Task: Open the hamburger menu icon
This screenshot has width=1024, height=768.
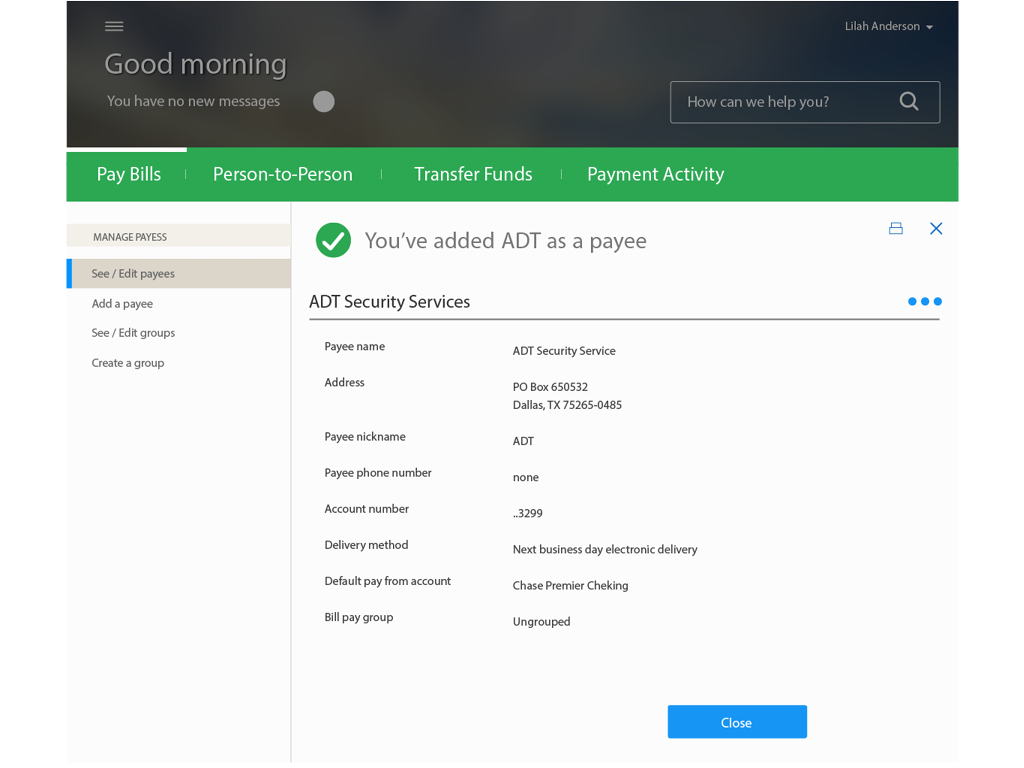Action: [114, 26]
